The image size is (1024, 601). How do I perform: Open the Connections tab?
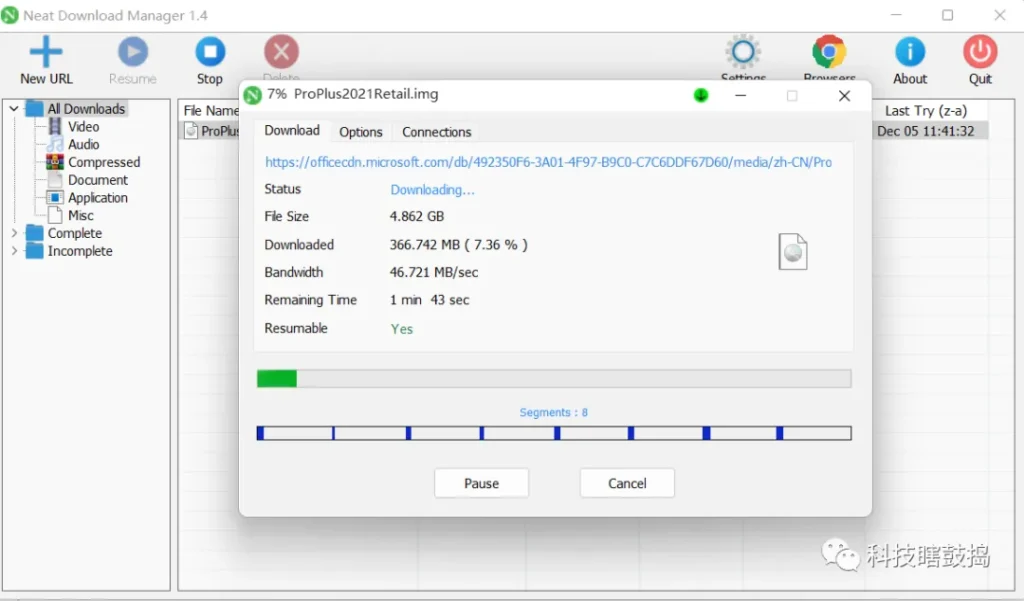436,132
